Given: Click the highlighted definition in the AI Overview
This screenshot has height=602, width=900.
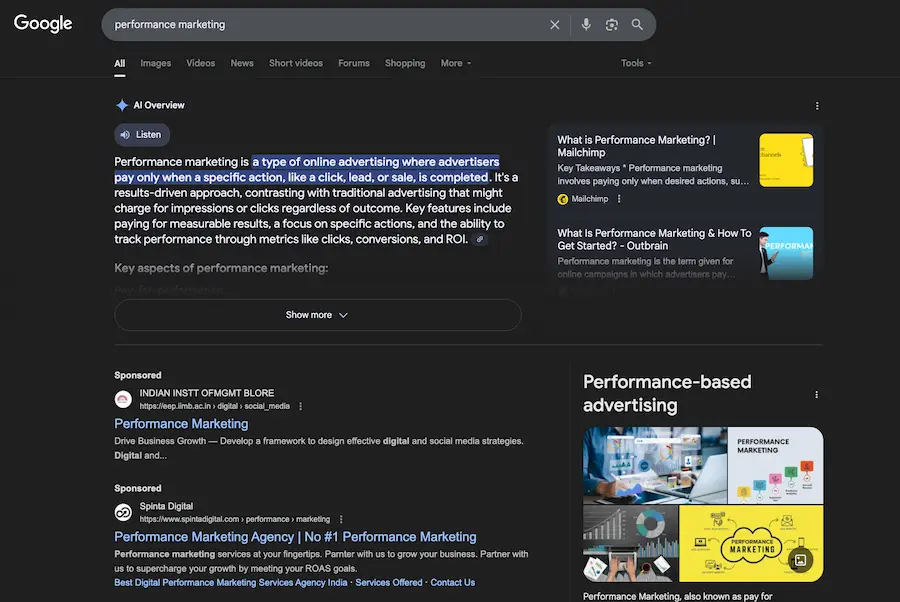Looking at the screenshot, I should [x=307, y=169].
